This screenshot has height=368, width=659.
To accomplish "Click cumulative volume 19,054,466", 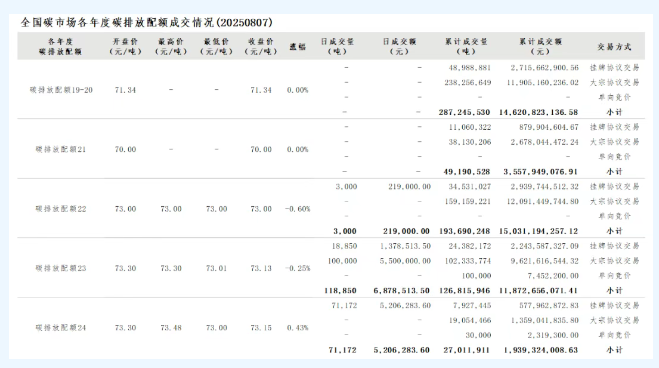I will click(469, 321).
